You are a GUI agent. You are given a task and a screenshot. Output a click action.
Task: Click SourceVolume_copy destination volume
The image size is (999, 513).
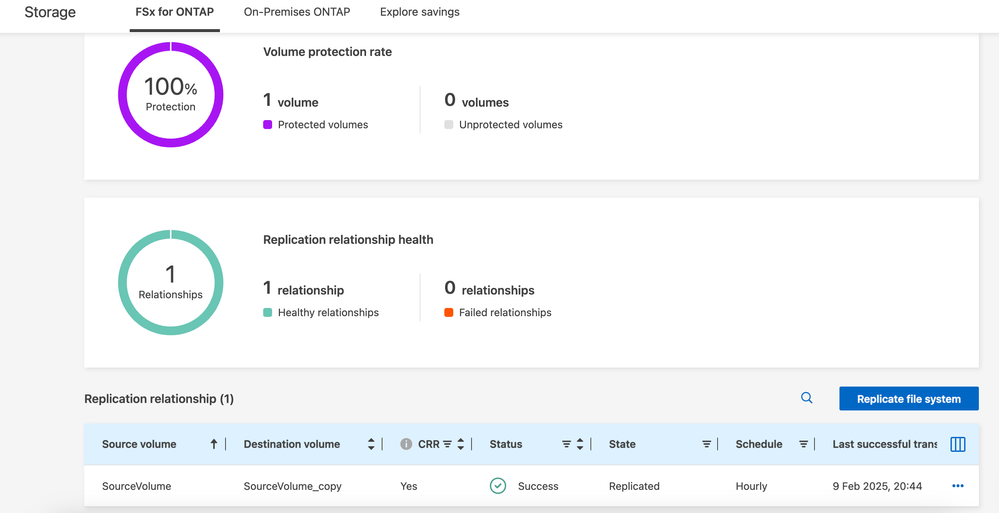coord(292,486)
